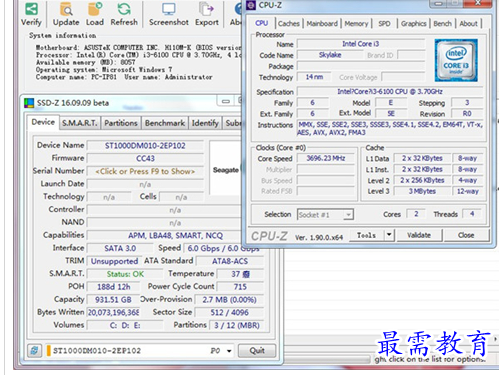499x375 pixels.
Task: Click the Bytes Written value field
Action: click(113, 312)
